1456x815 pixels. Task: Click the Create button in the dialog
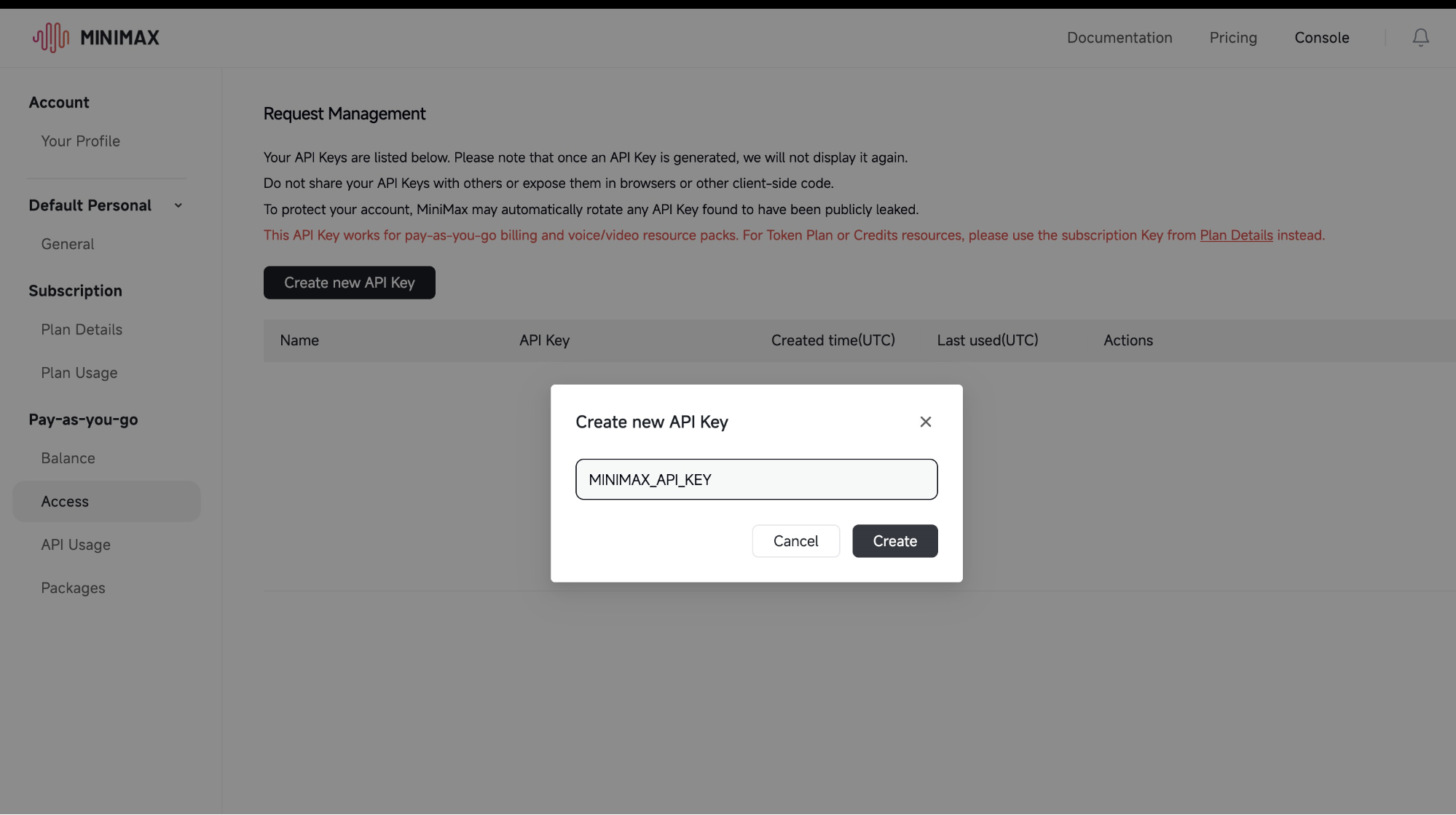click(x=894, y=541)
